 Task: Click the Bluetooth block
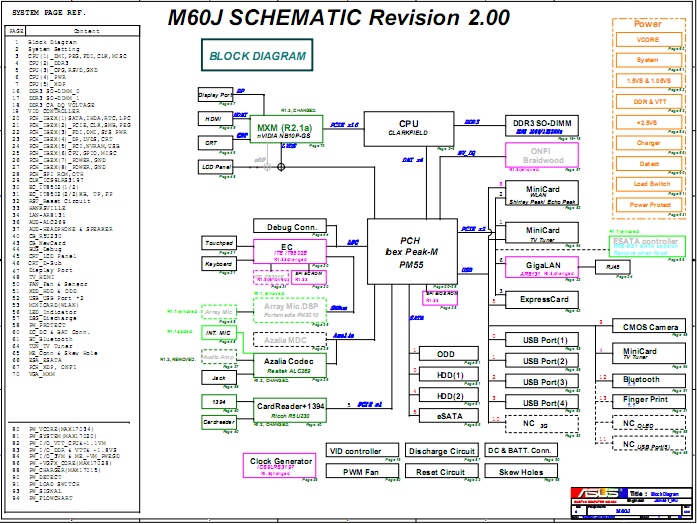(649, 380)
